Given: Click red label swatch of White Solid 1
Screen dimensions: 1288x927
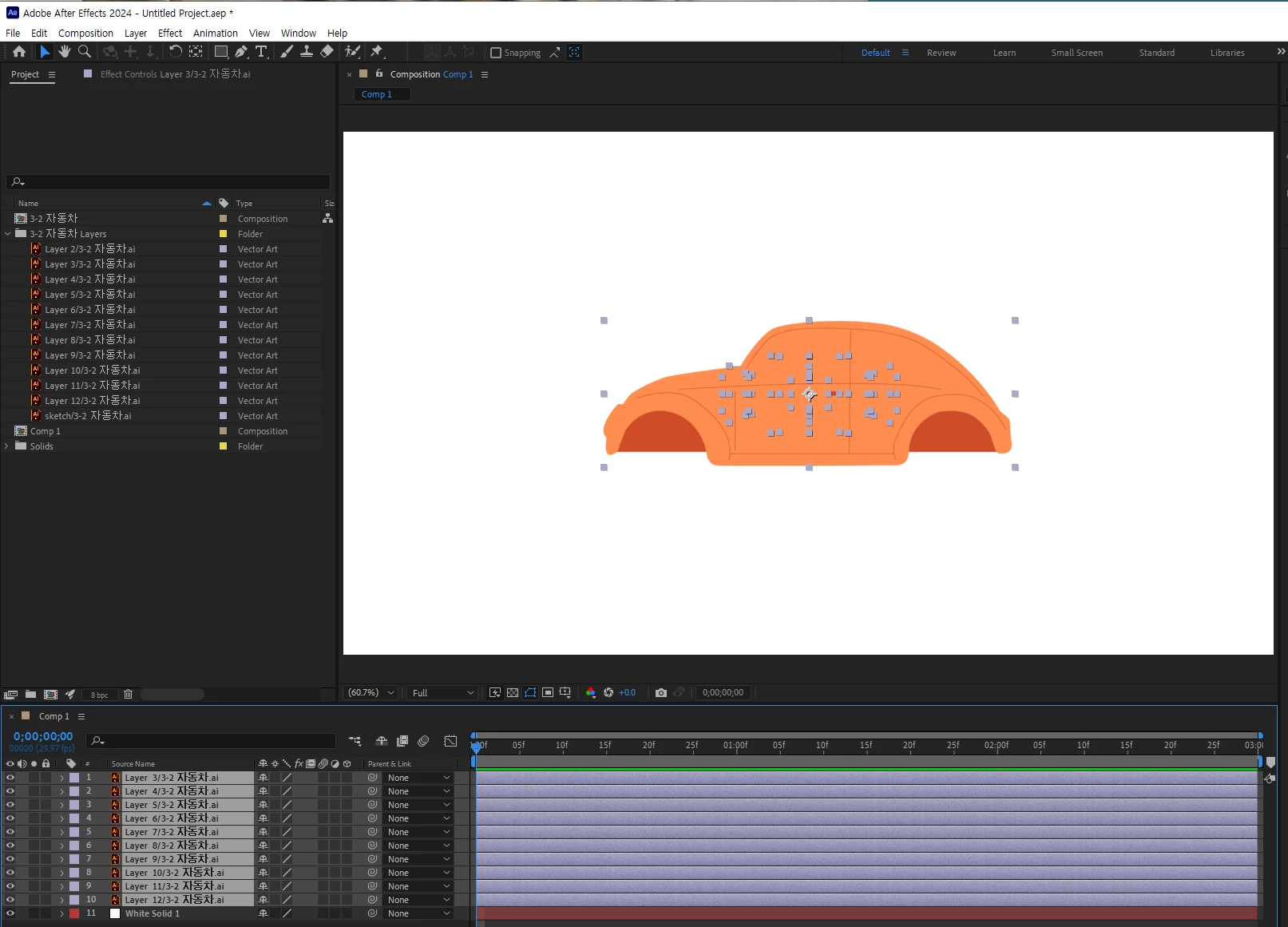Looking at the screenshot, I should (x=74, y=913).
